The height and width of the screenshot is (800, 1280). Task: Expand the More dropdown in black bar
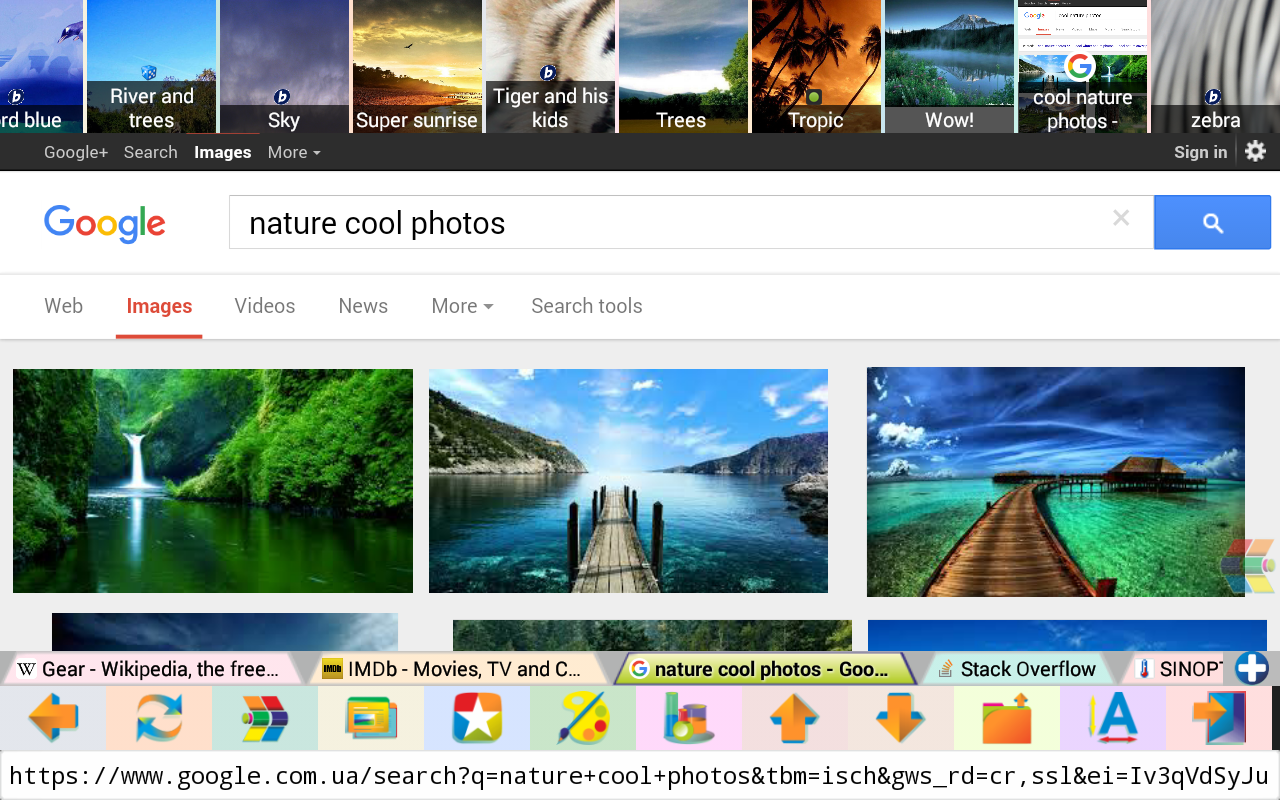[x=294, y=152]
